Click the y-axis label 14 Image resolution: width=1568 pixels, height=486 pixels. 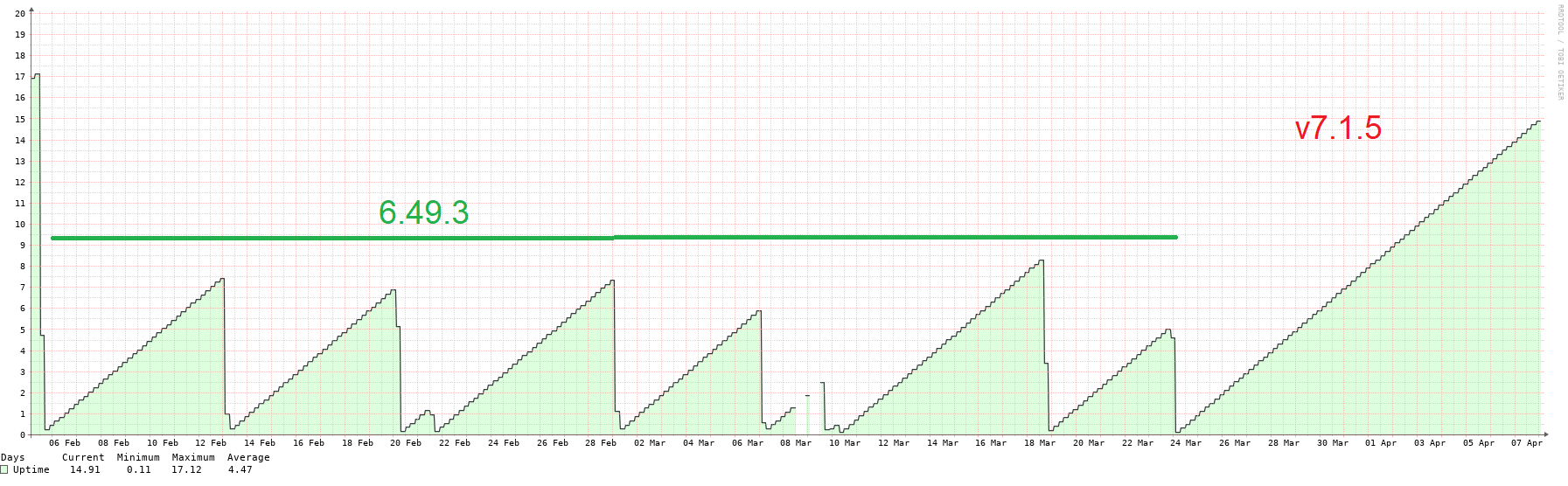pos(20,141)
